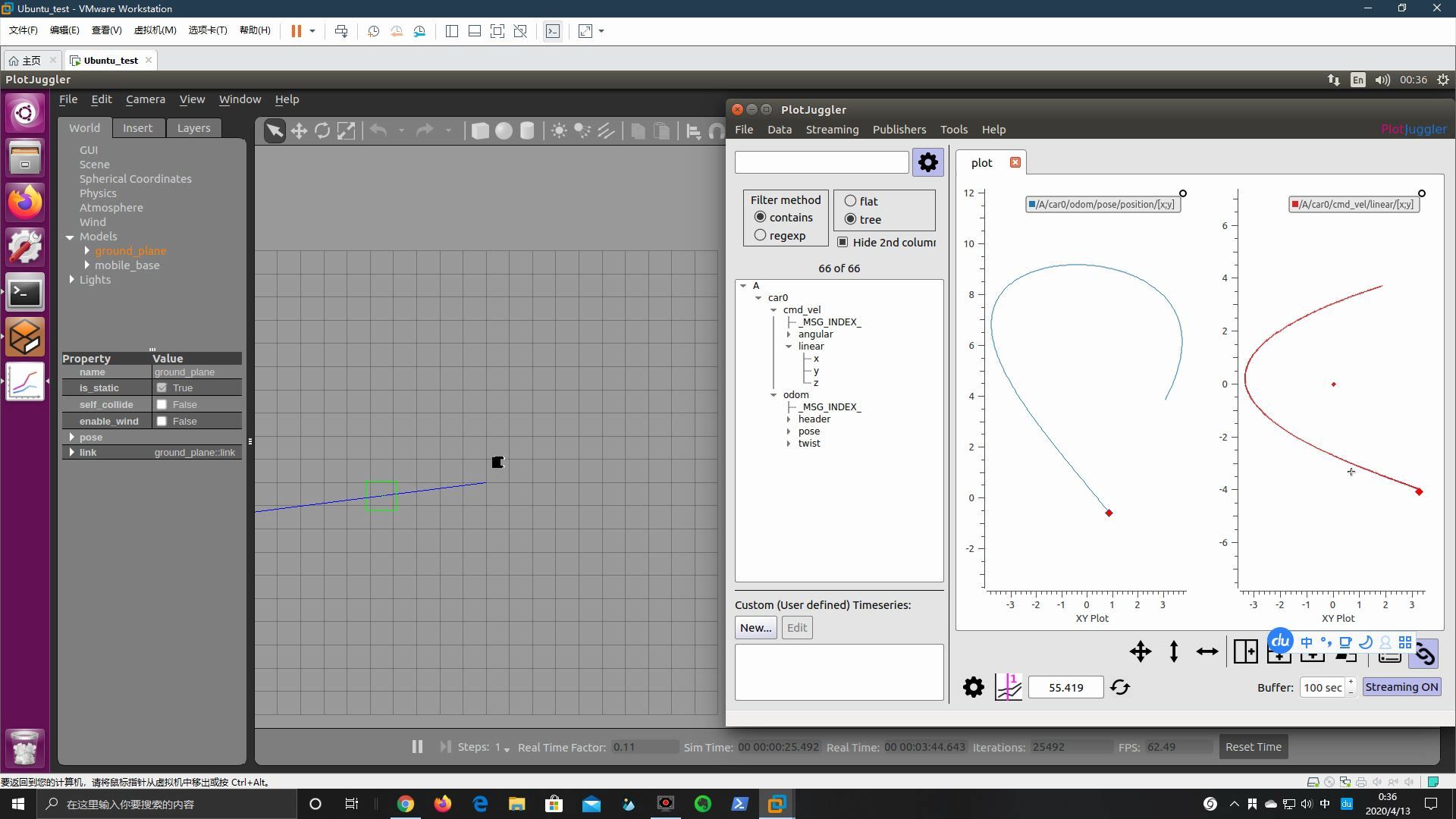Click the Chrome icon in Windows taskbar
The width and height of the screenshot is (1456, 819).
tap(406, 804)
